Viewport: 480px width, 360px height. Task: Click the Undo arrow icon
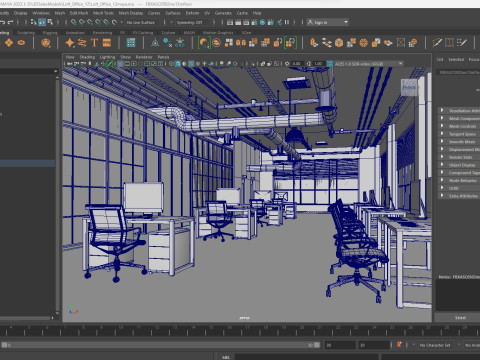tap(2, 22)
